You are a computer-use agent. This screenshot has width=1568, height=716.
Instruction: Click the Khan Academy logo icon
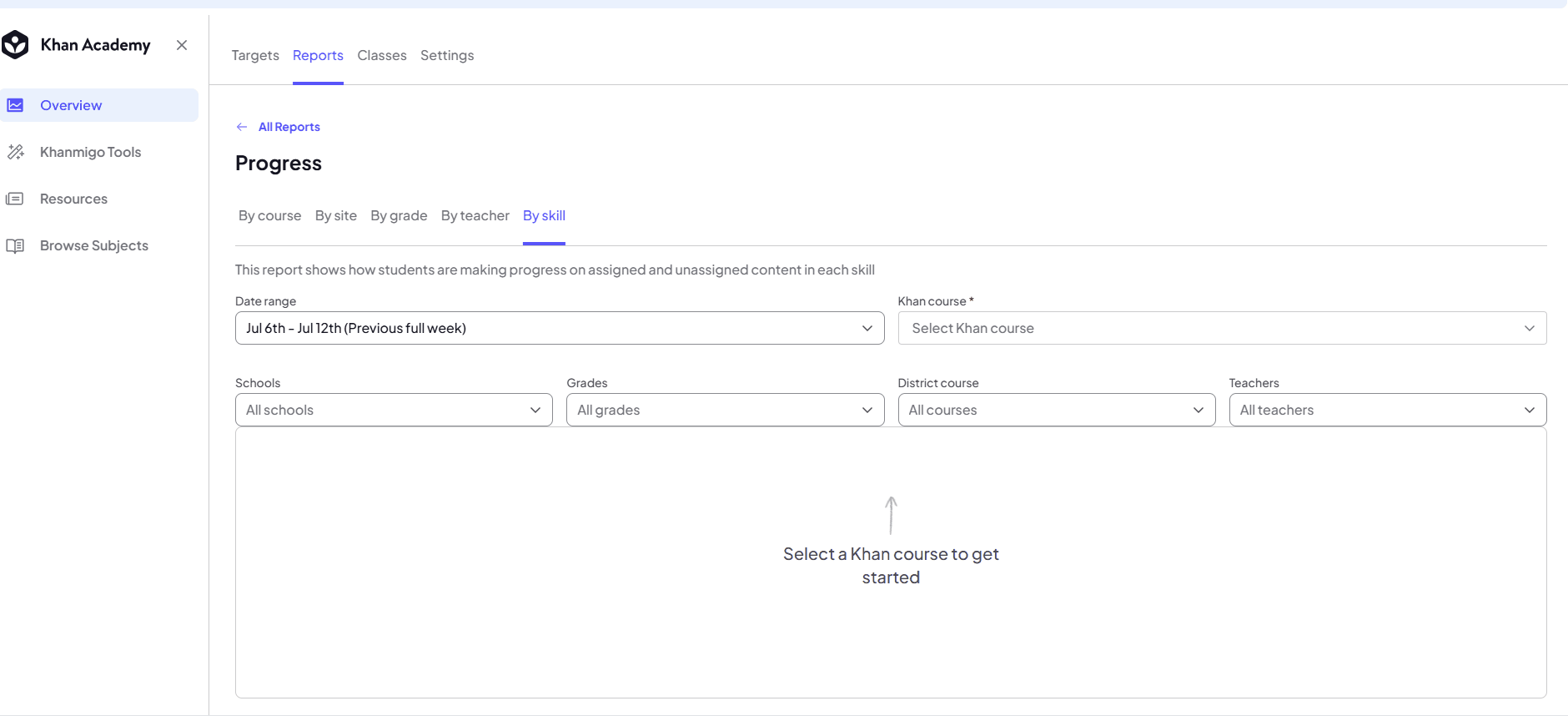pos(15,45)
